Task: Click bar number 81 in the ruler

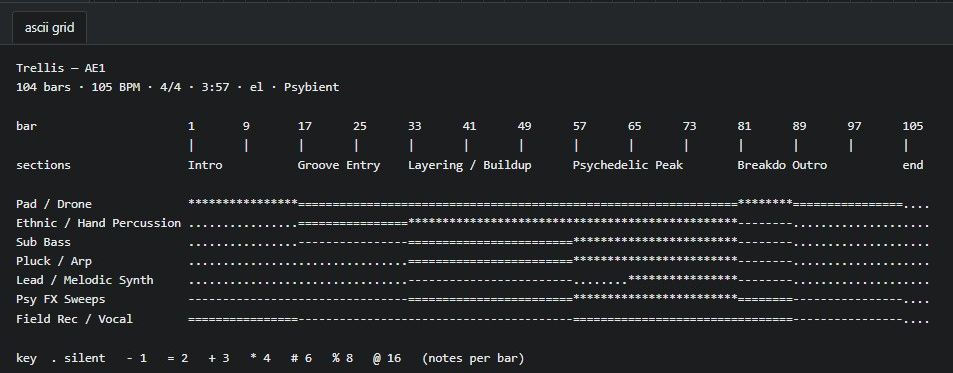Action: point(744,126)
